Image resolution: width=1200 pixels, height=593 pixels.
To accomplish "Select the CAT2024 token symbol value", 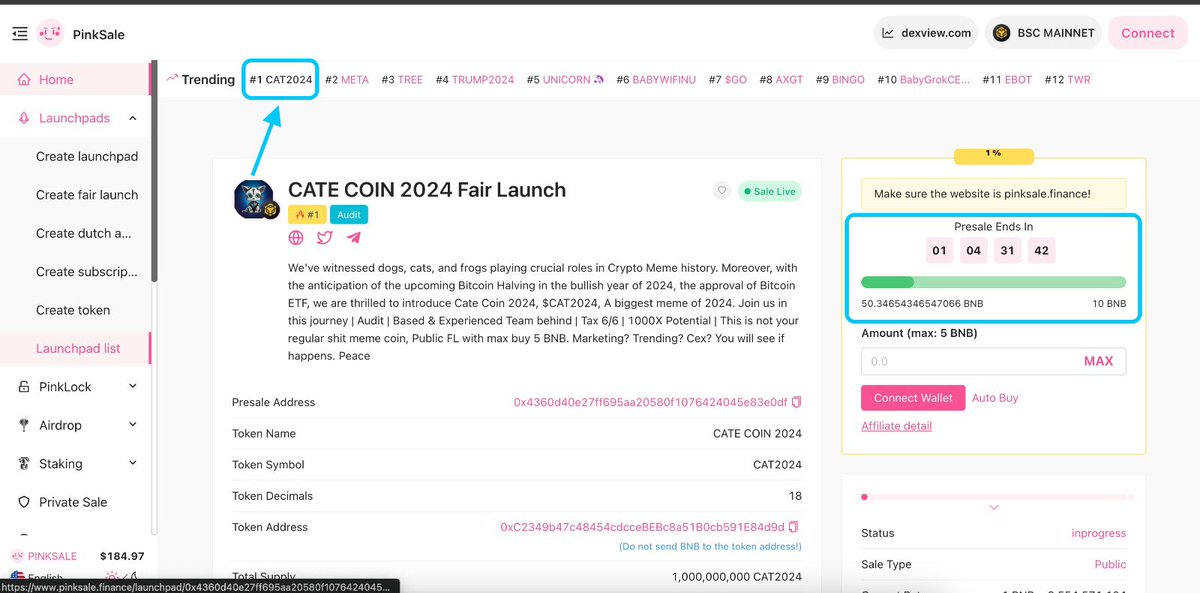I will point(777,465).
